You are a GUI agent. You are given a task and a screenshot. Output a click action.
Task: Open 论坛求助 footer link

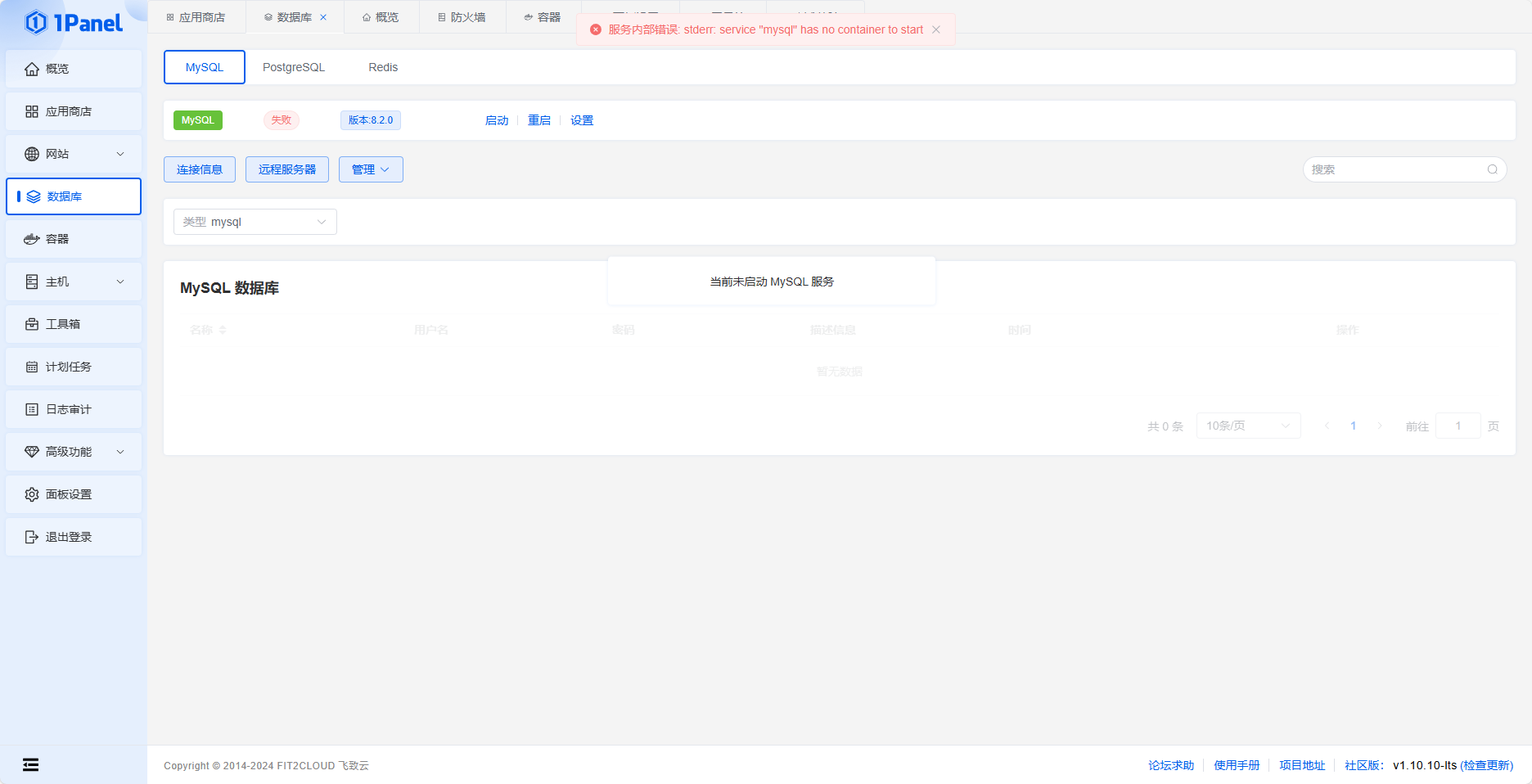tap(1171, 765)
